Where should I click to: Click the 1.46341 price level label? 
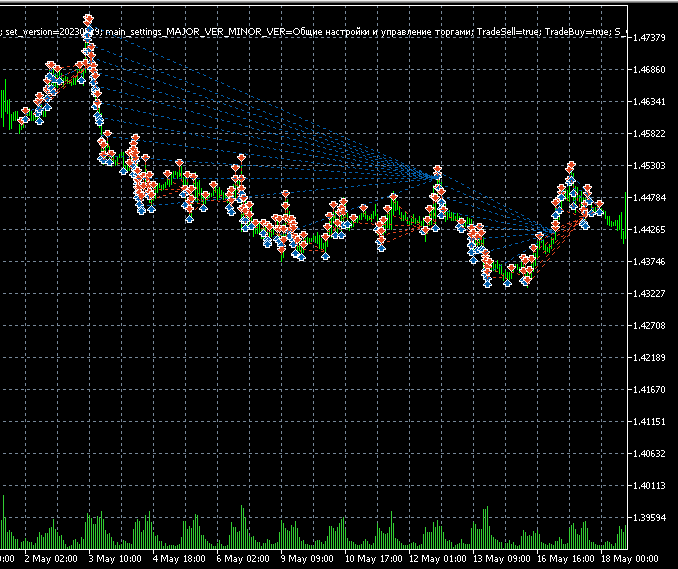[649, 102]
